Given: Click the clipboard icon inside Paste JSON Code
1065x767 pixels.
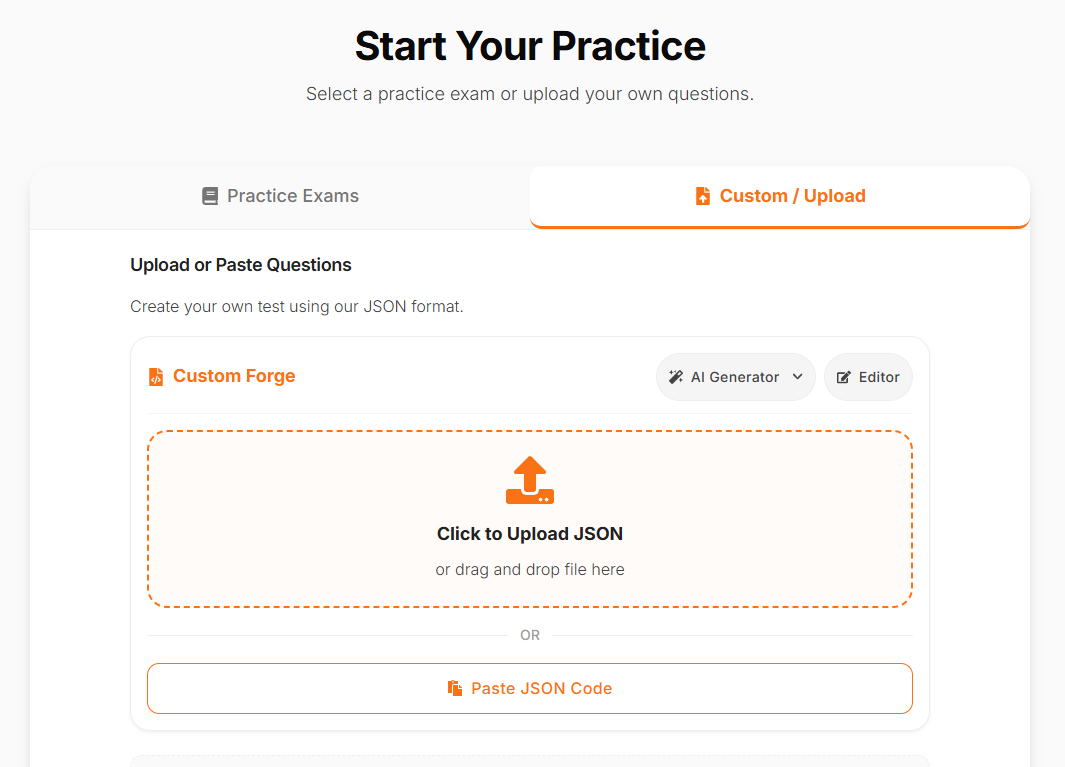Looking at the screenshot, I should point(457,688).
